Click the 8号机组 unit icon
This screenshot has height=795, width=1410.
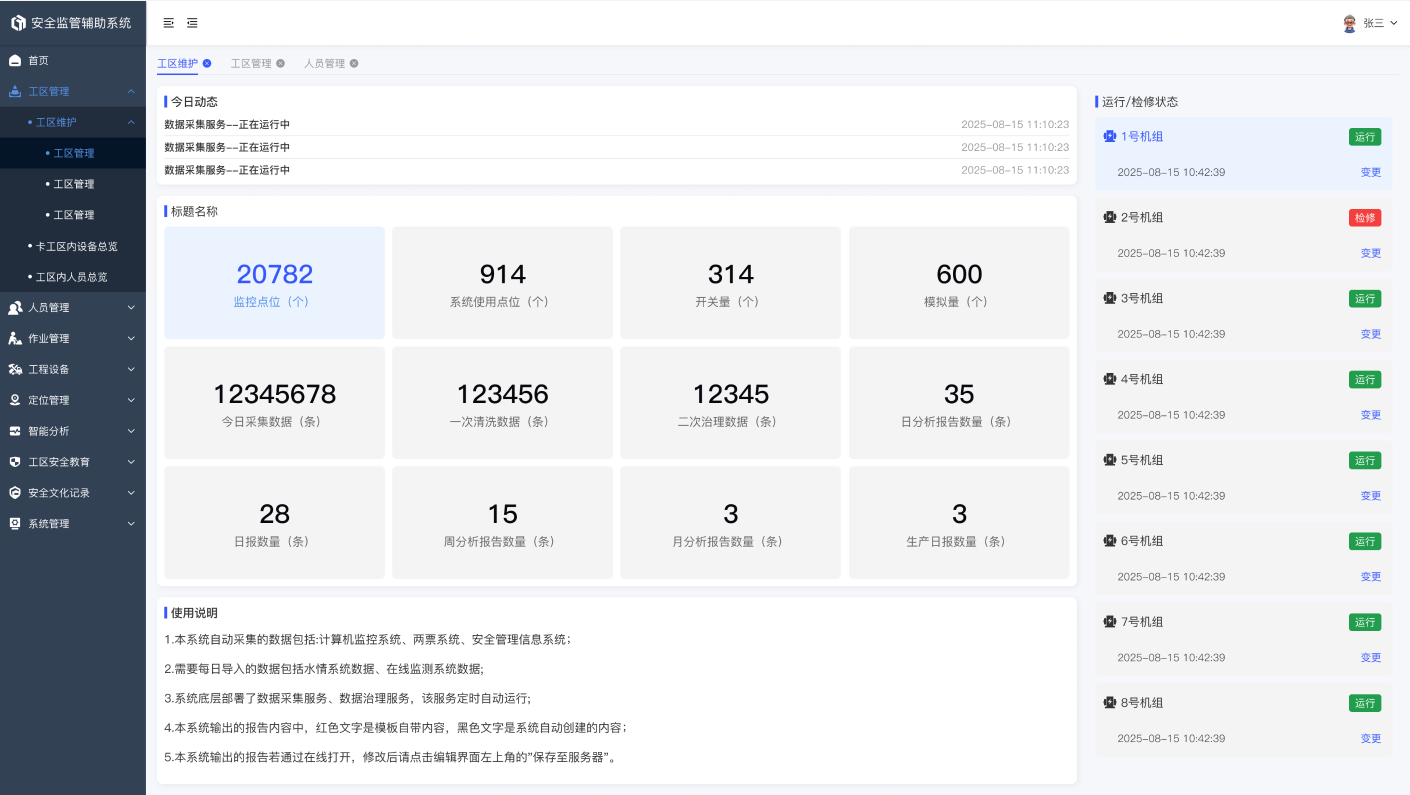coord(1109,702)
